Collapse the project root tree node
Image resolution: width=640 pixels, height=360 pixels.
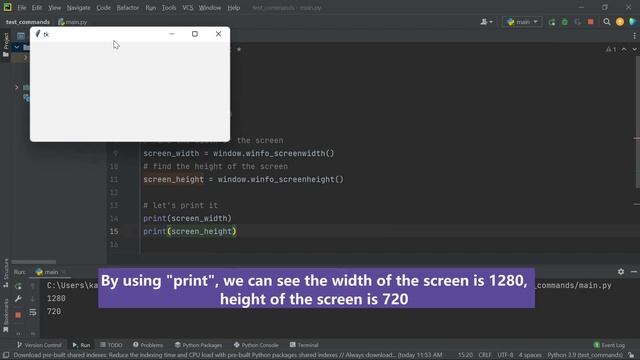[17, 47]
